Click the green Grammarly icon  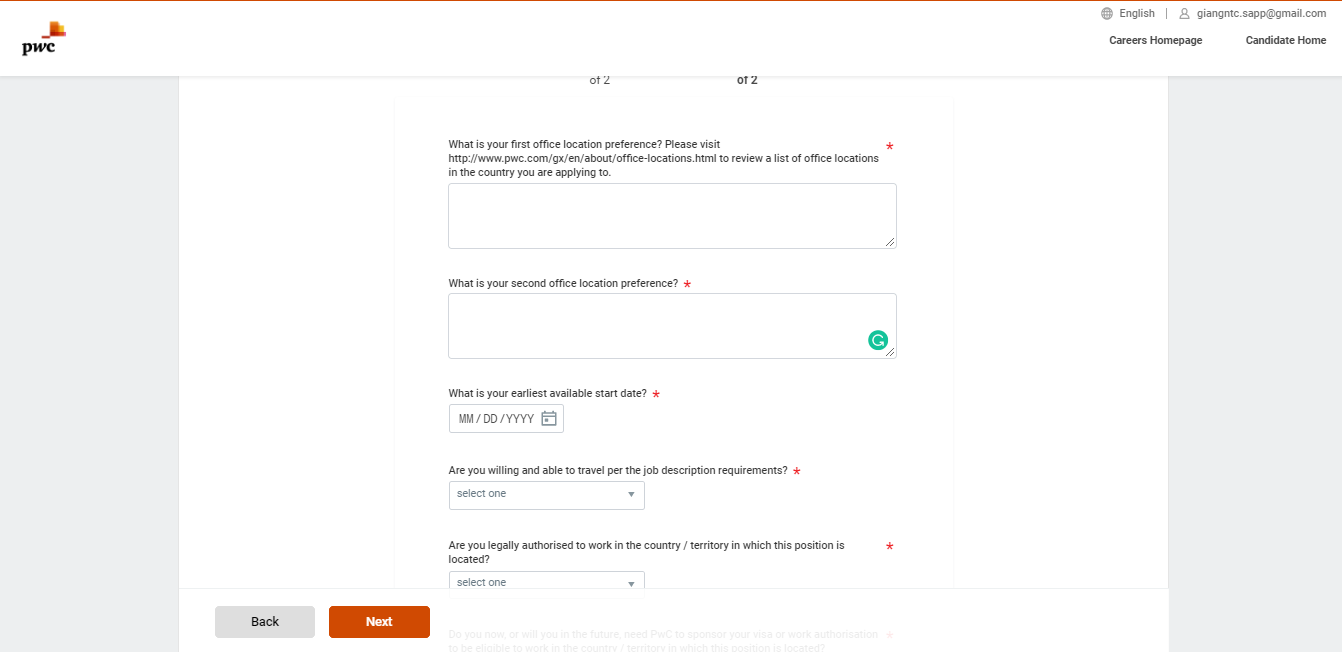878,340
